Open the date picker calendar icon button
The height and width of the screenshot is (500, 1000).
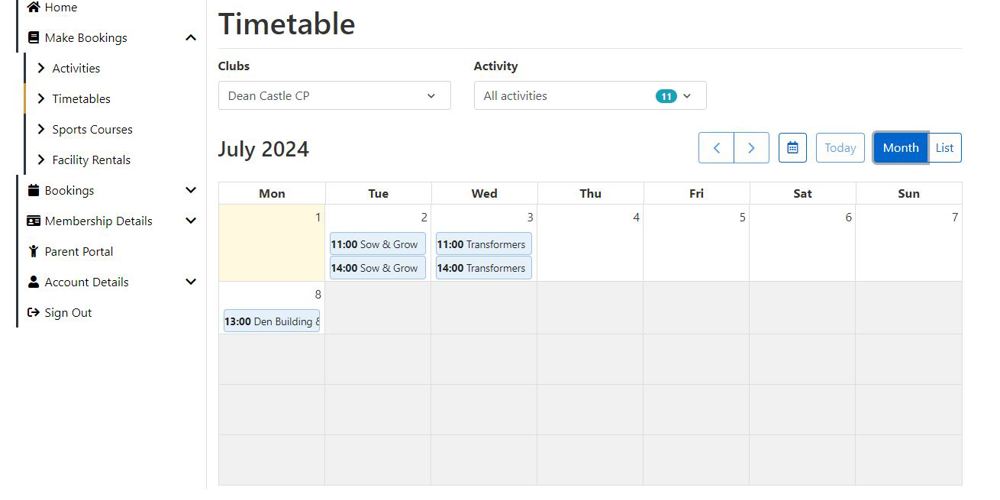[x=793, y=148]
